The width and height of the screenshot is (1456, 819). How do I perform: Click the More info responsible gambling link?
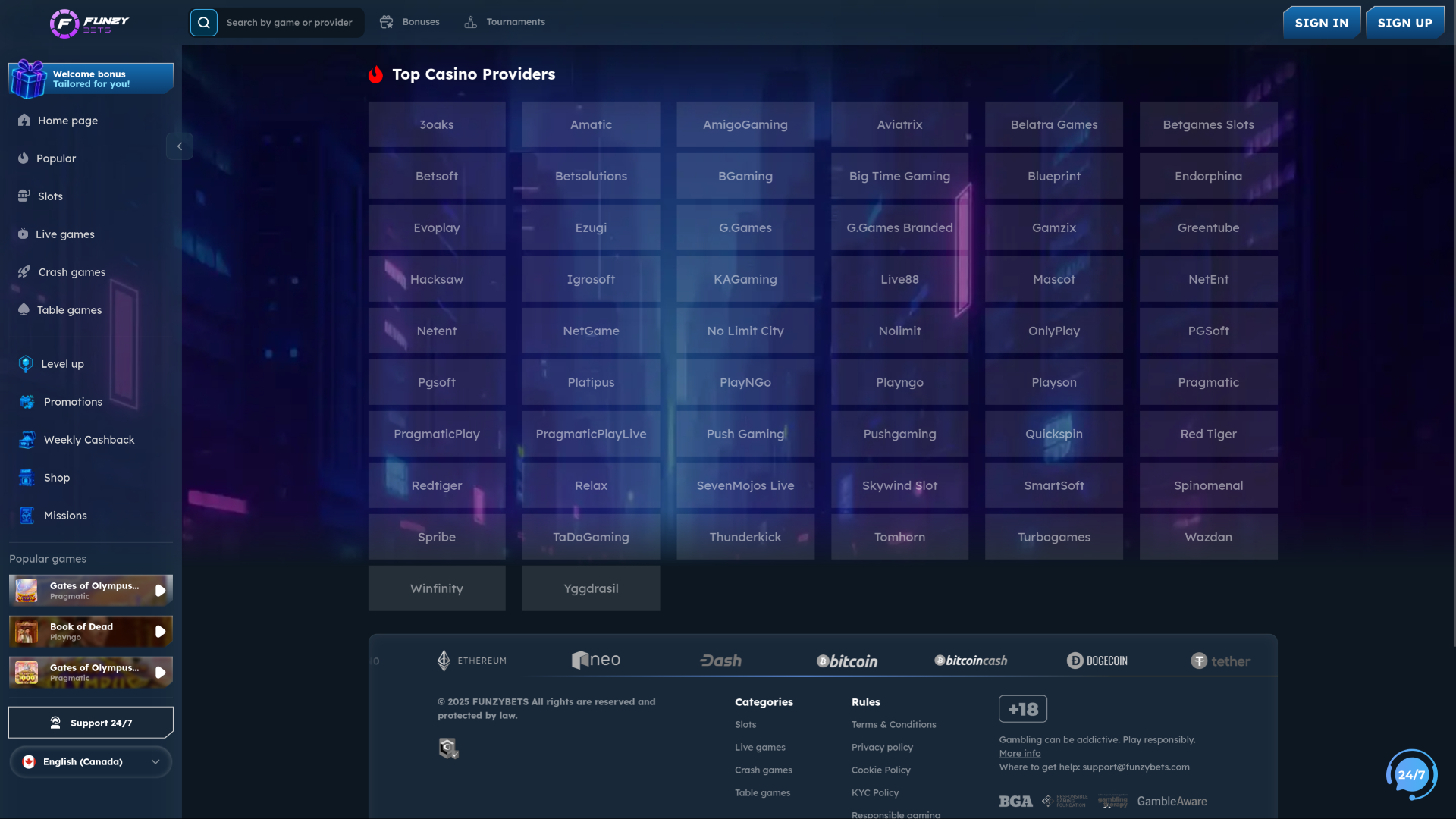[1019, 752]
